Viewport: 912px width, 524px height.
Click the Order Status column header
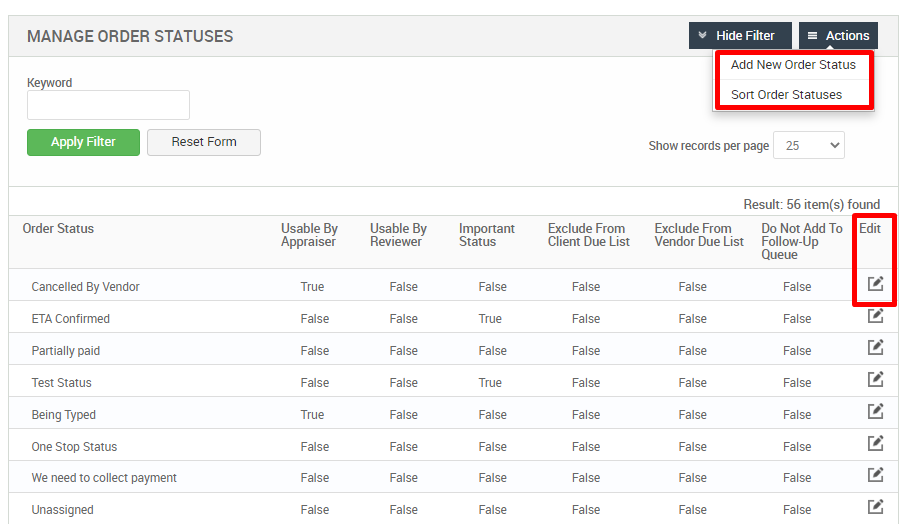58,229
